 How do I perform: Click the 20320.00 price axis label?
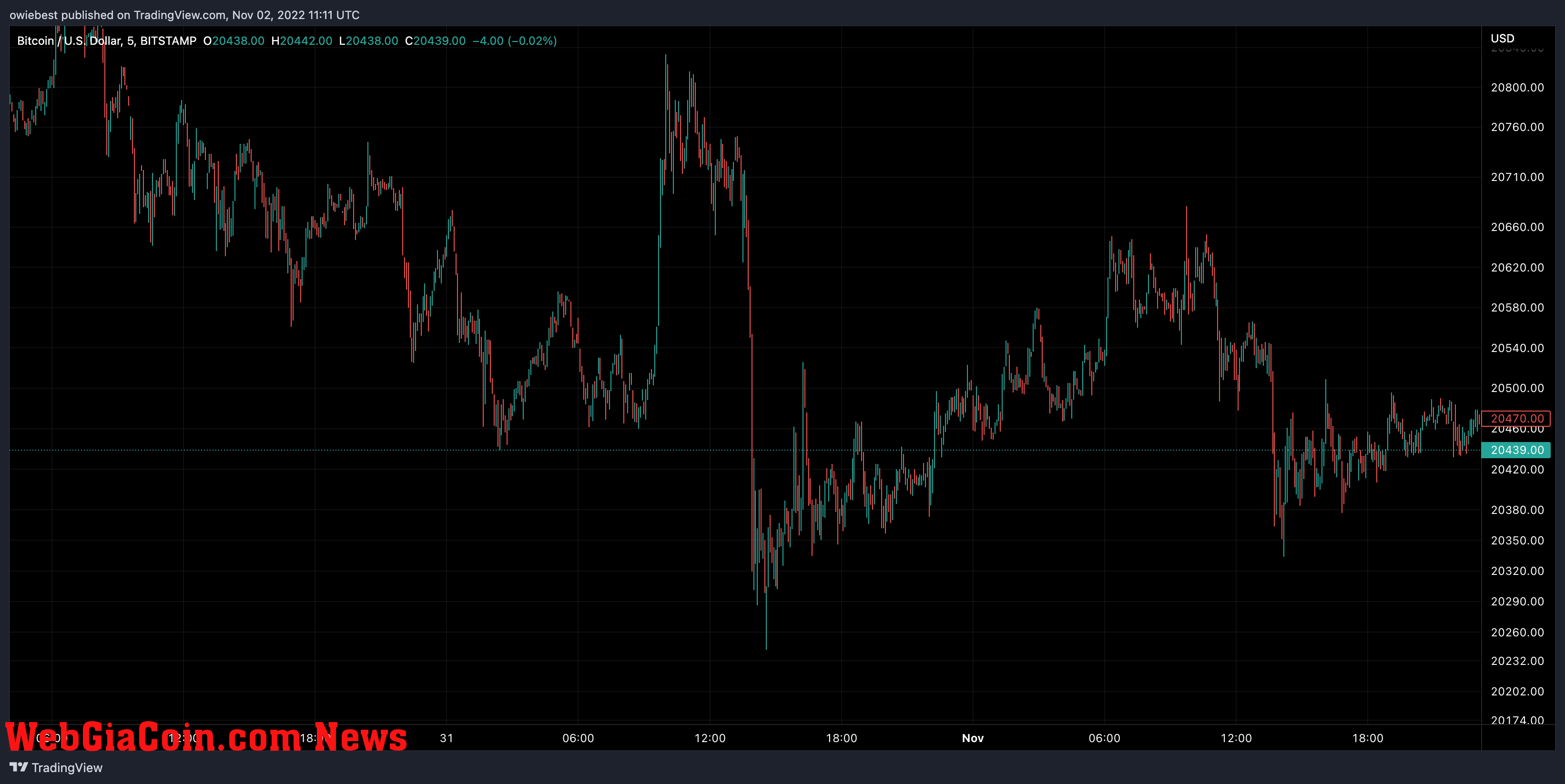click(1517, 571)
